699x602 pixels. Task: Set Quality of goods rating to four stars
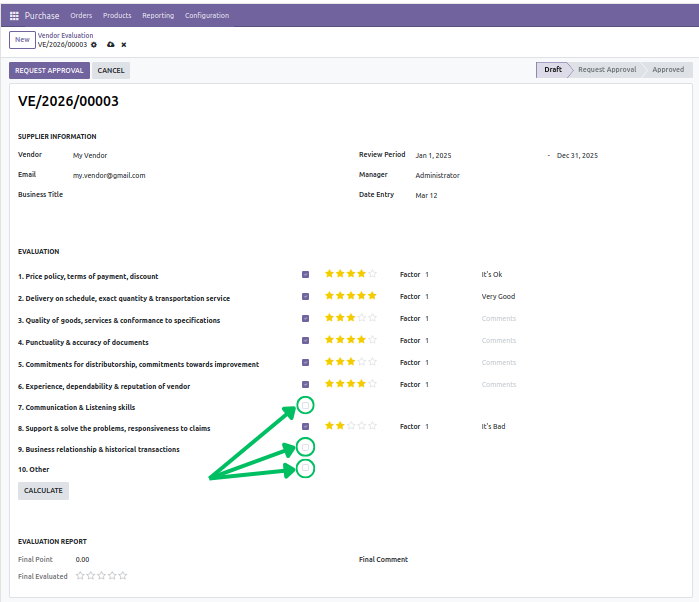[362, 318]
